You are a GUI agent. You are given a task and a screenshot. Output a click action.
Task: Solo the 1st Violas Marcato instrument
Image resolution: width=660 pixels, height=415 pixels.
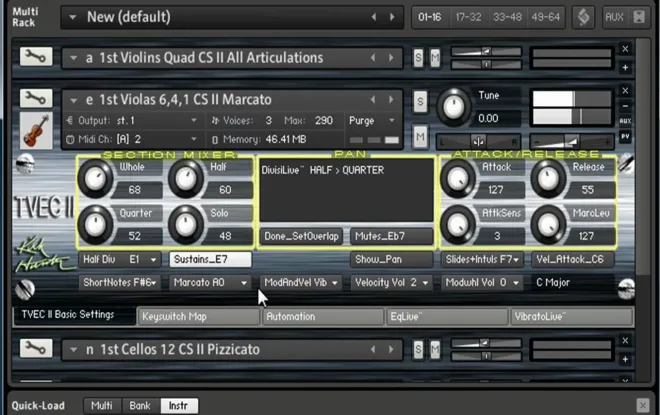[x=420, y=101]
